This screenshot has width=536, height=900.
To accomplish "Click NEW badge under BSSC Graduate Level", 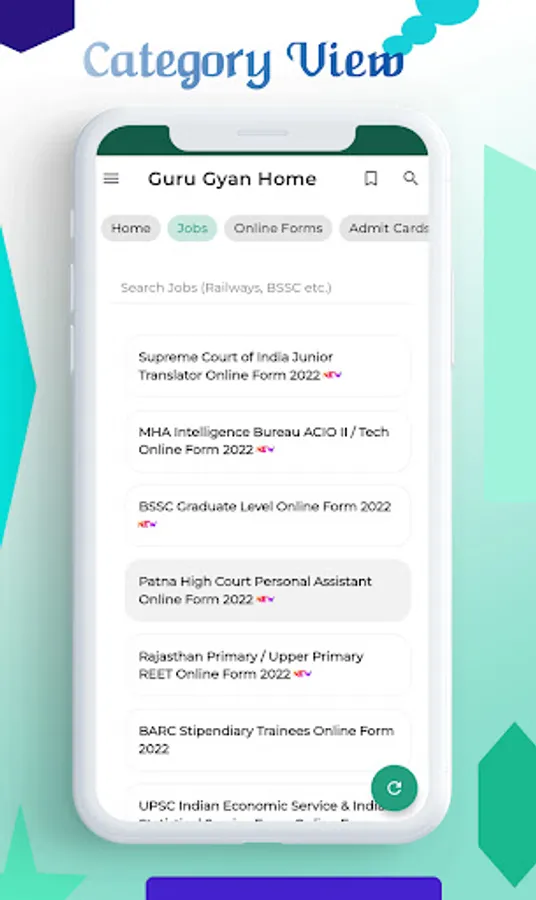I will coord(147,524).
